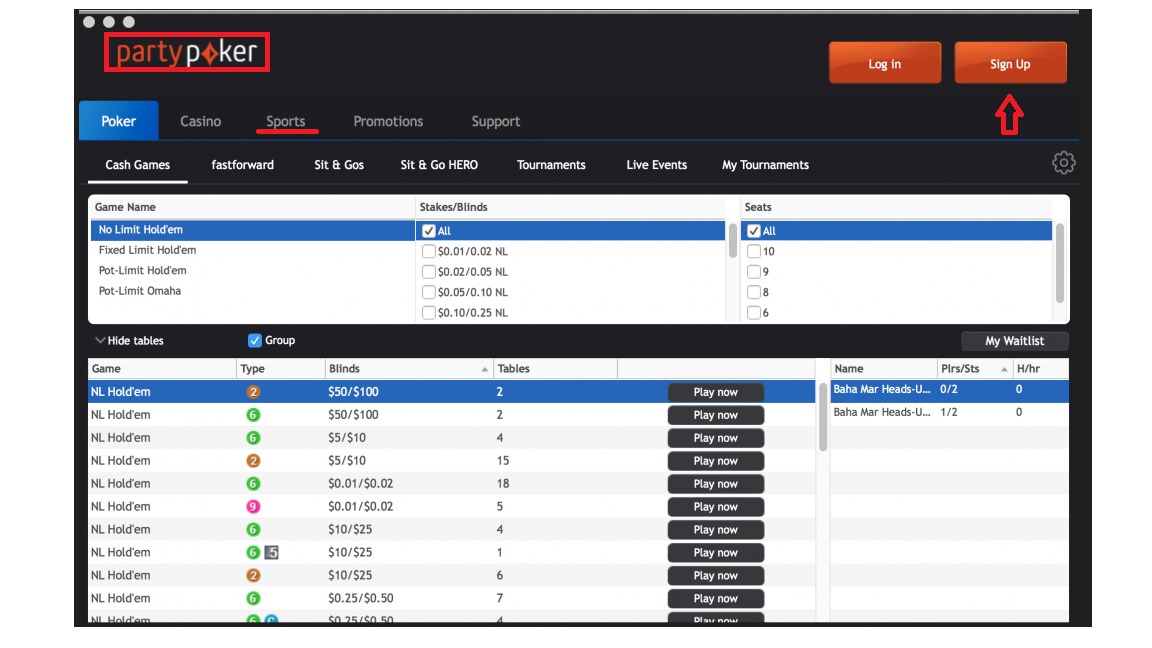Click the Stakes/Blinds list scrollbar
1152x648 pixels.
click(732, 241)
